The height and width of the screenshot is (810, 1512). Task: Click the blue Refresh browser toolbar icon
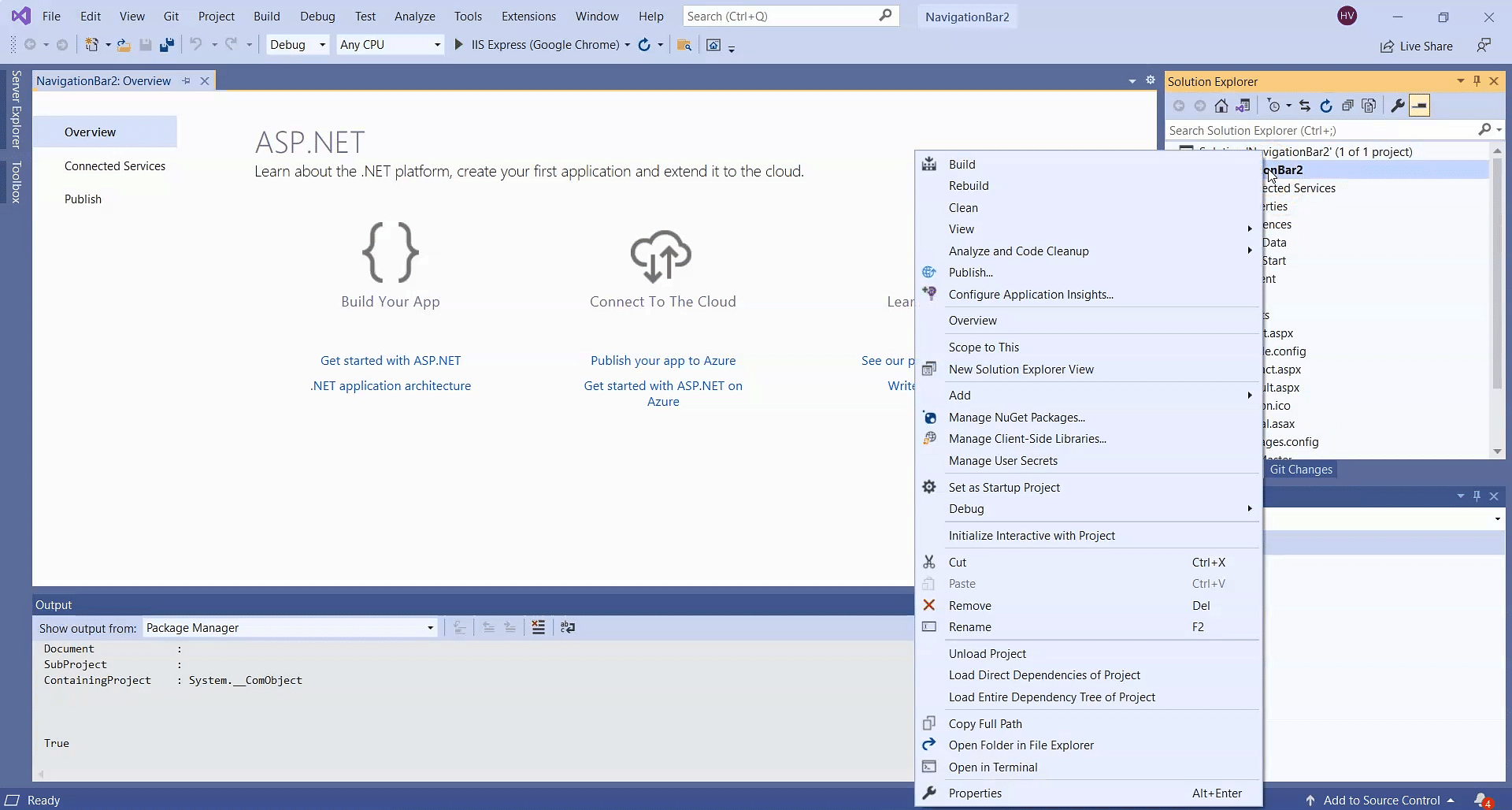click(644, 45)
